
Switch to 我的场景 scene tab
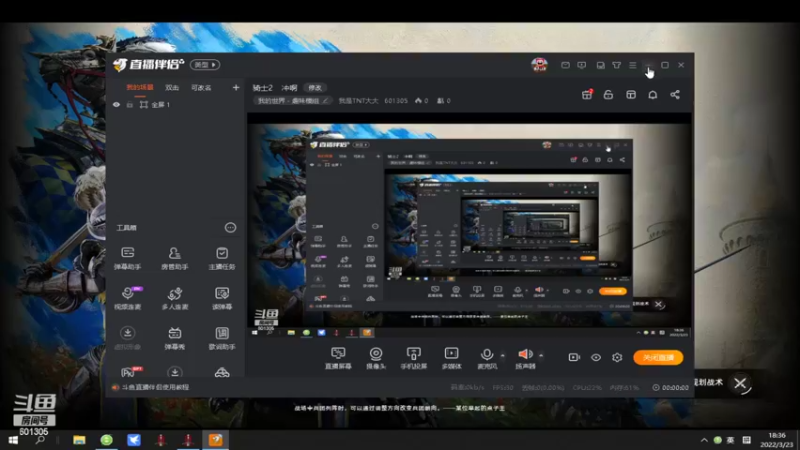click(x=140, y=87)
